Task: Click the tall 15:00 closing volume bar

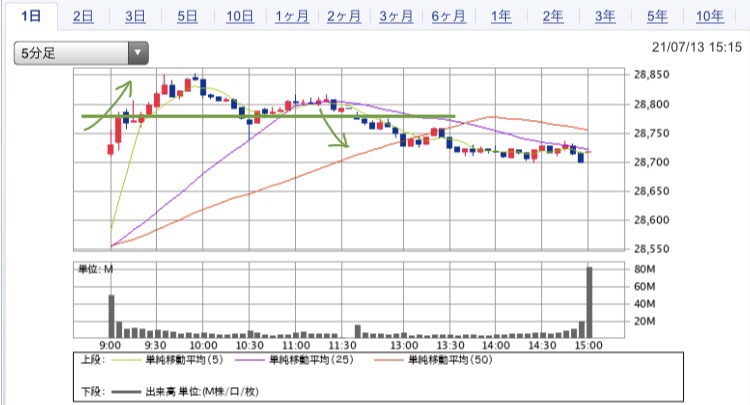Action: (x=589, y=302)
